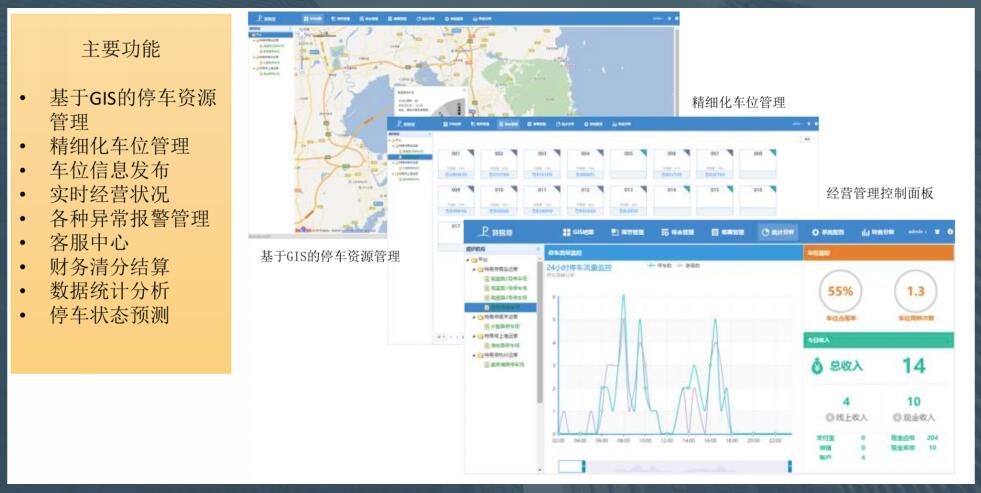981x493 pixels.
Task: Click the 现金收入 label in the income panel
Action: [916, 417]
